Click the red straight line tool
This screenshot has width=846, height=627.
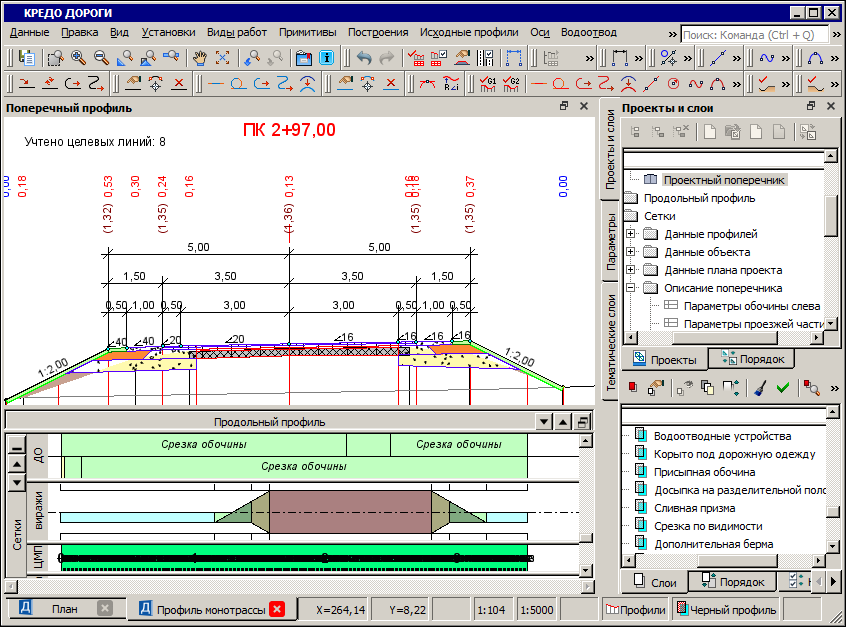click(538, 84)
